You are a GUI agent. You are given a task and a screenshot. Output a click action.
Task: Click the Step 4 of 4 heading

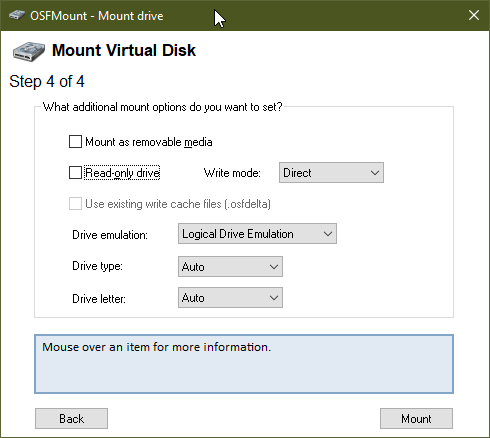tap(47, 81)
